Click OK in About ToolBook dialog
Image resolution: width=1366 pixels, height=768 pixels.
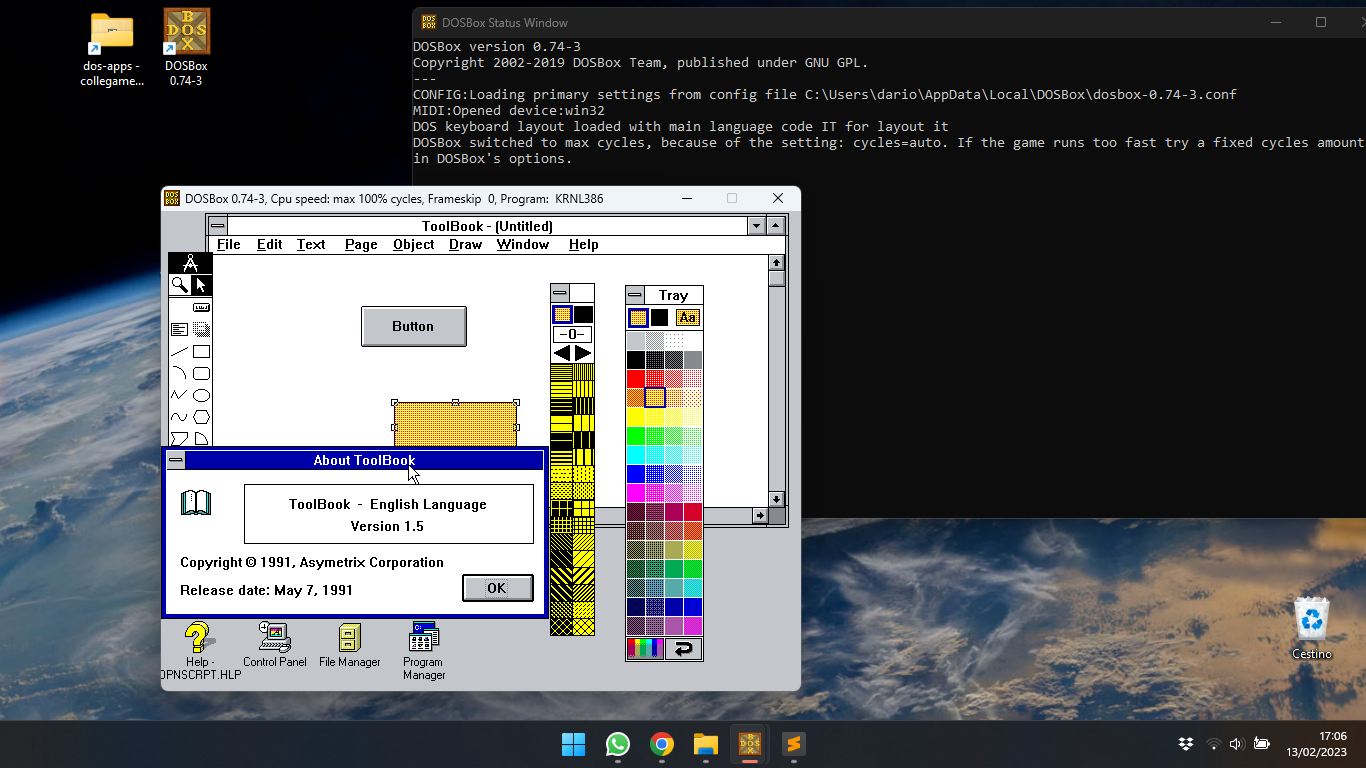coord(497,588)
